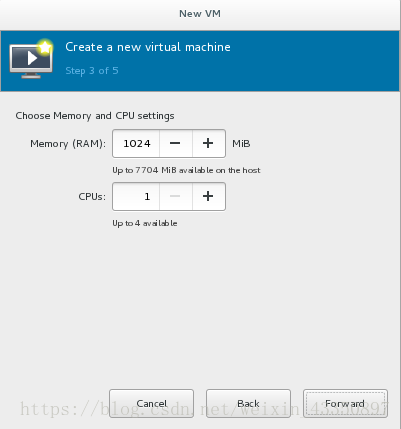Click the 'Up to 4 available' text

tap(145, 223)
